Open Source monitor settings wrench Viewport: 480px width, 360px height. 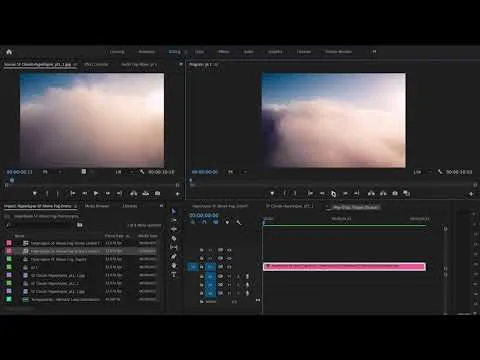pyautogui.click(x=142, y=172)
